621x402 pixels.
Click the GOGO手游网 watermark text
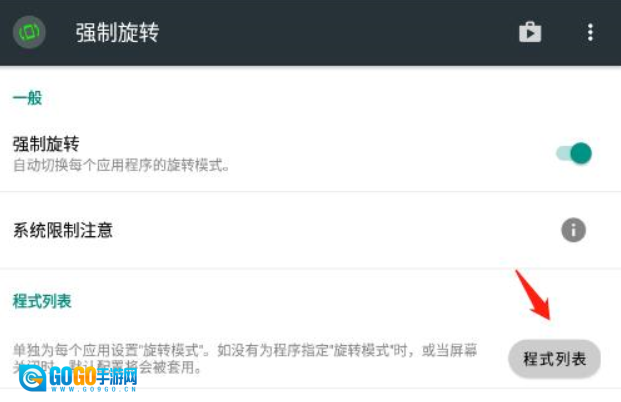point(93,376)
